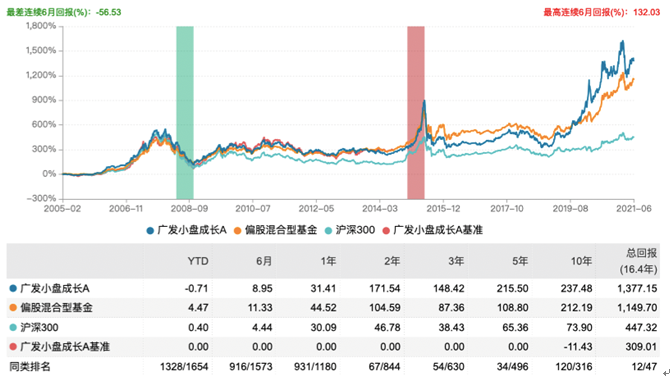Viewport: 672px width, 380px height.
Task: Click the 931/1180 one-year rank
Action: pyautogui.click(x=315, y=367)
